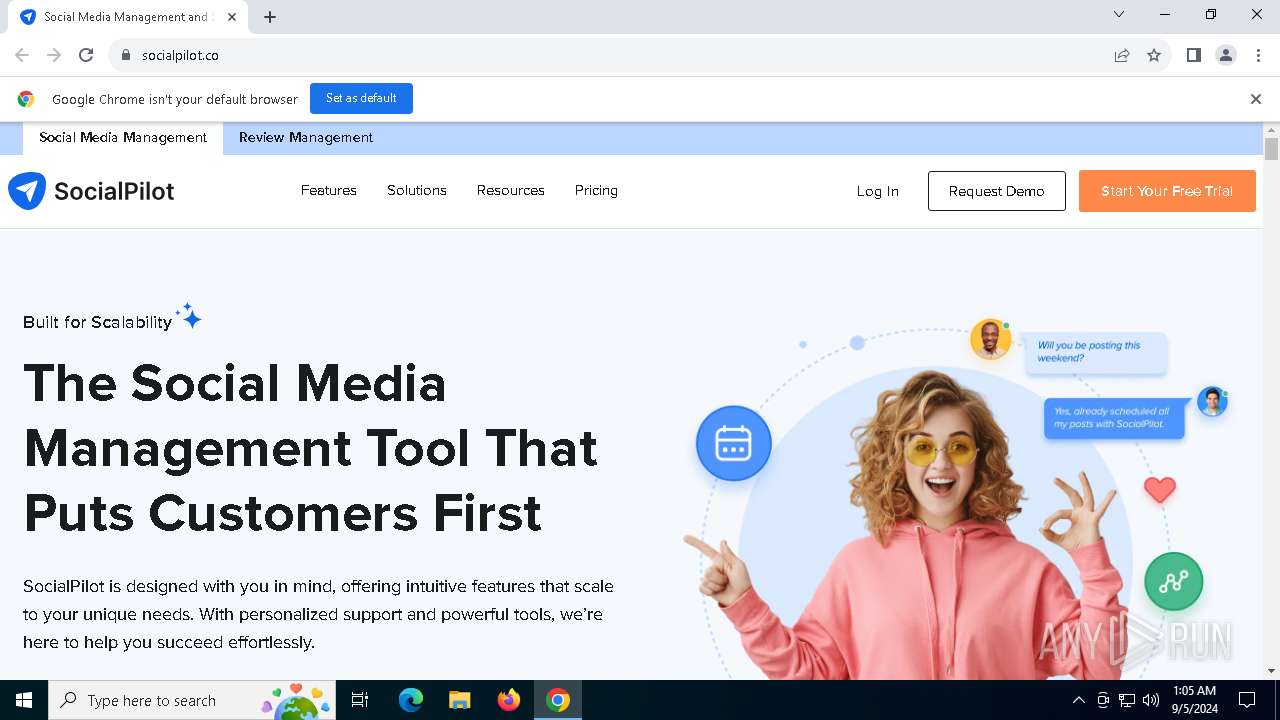The height and width of the screenshot is (720, 1280).
Task: Open the volume control in system tray
Action: click(x=1151, y=700)
